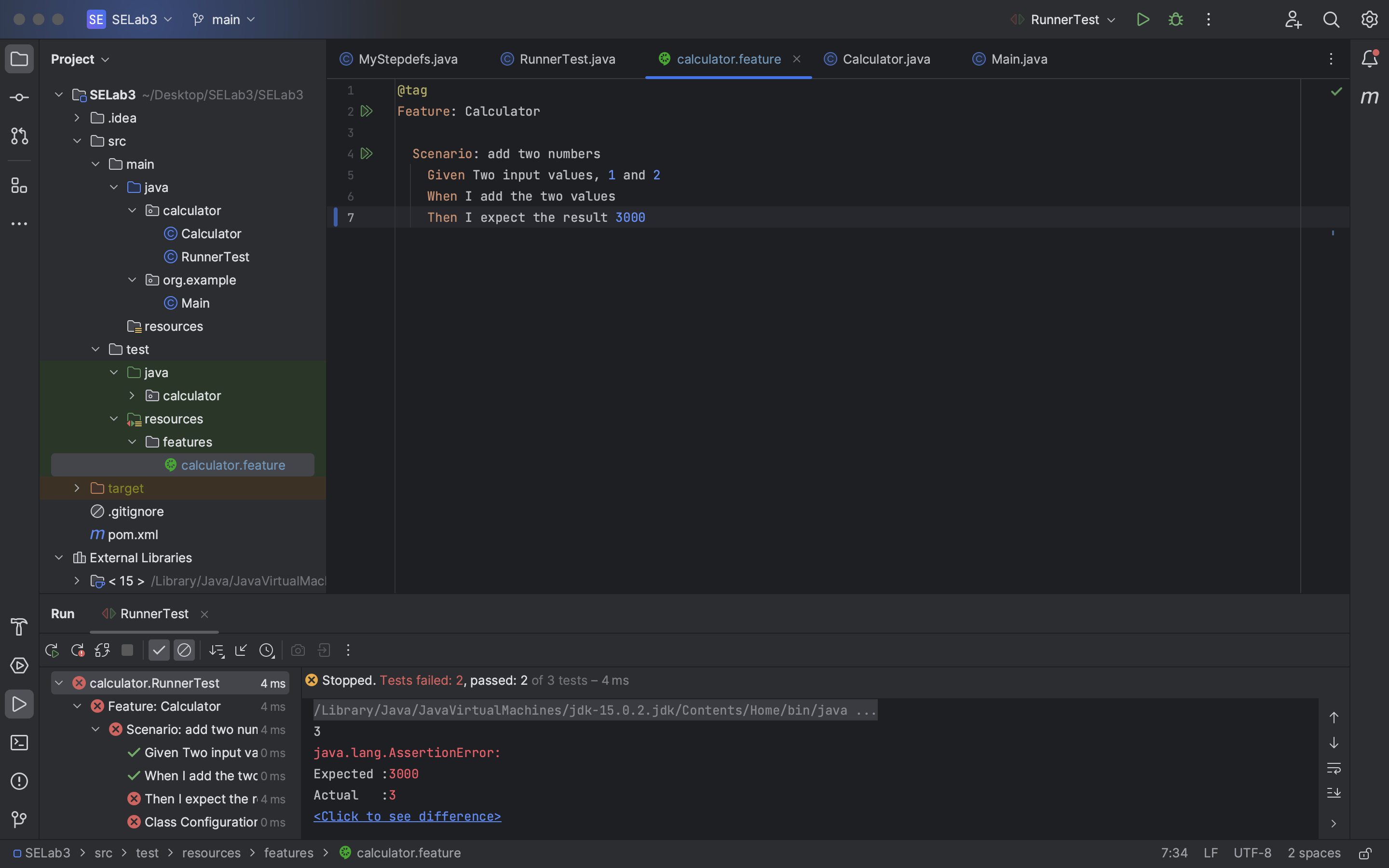Viewport: 1389px width, 868px height.
Task: Switch to the MyStepdefs.java tab
Action: pyautogui.click(x=407, y=58)
